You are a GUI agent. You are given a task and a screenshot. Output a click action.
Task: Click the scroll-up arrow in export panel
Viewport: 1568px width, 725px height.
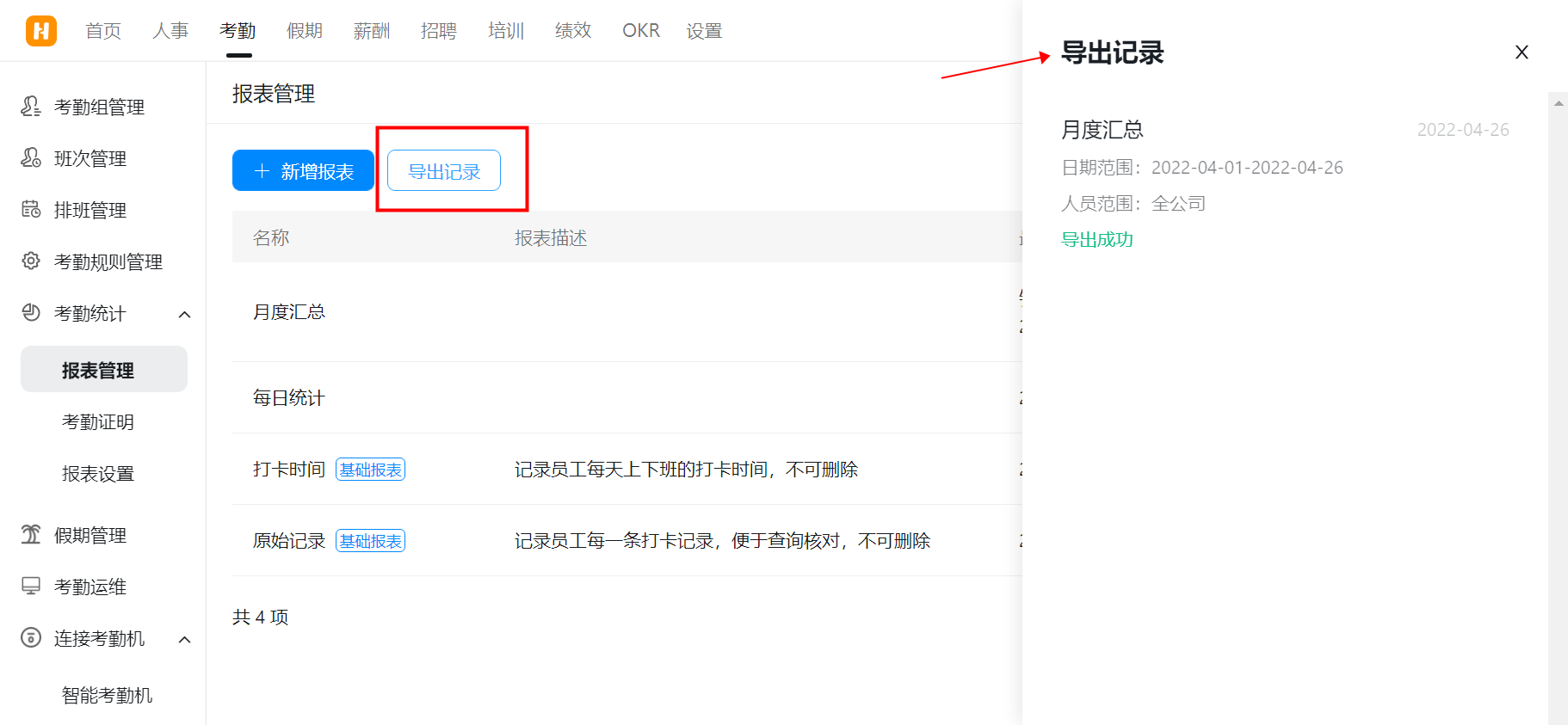pyautogui.click(x=1559, y=103)
